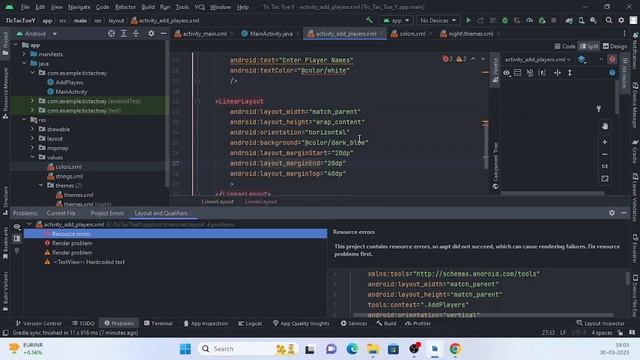640x360 pixels.
Task: Open Layout Inspector button
Action: pos(600,323)
